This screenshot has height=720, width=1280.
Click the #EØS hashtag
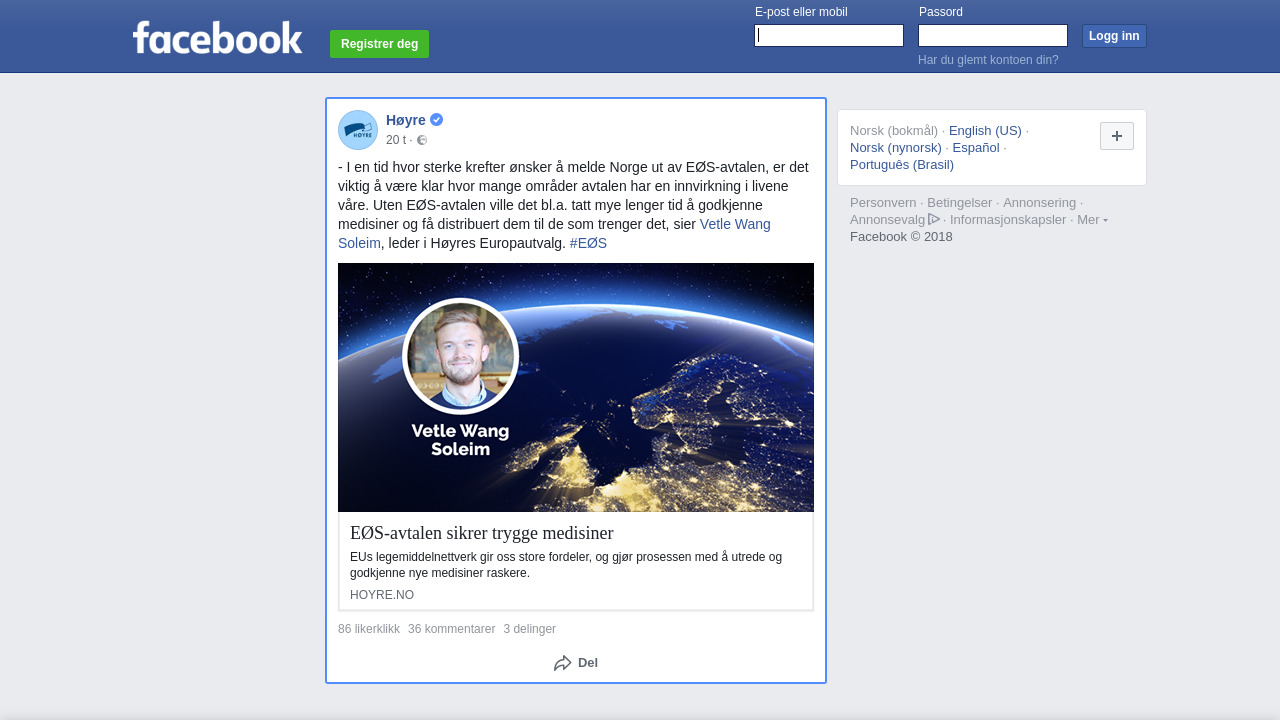pos(588,243)
